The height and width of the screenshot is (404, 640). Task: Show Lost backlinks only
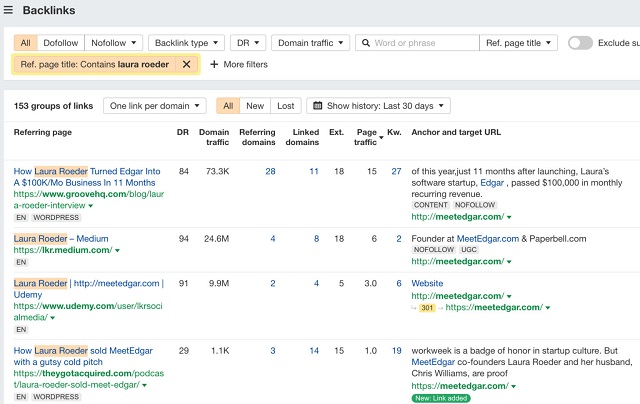(x=286, y=106)
